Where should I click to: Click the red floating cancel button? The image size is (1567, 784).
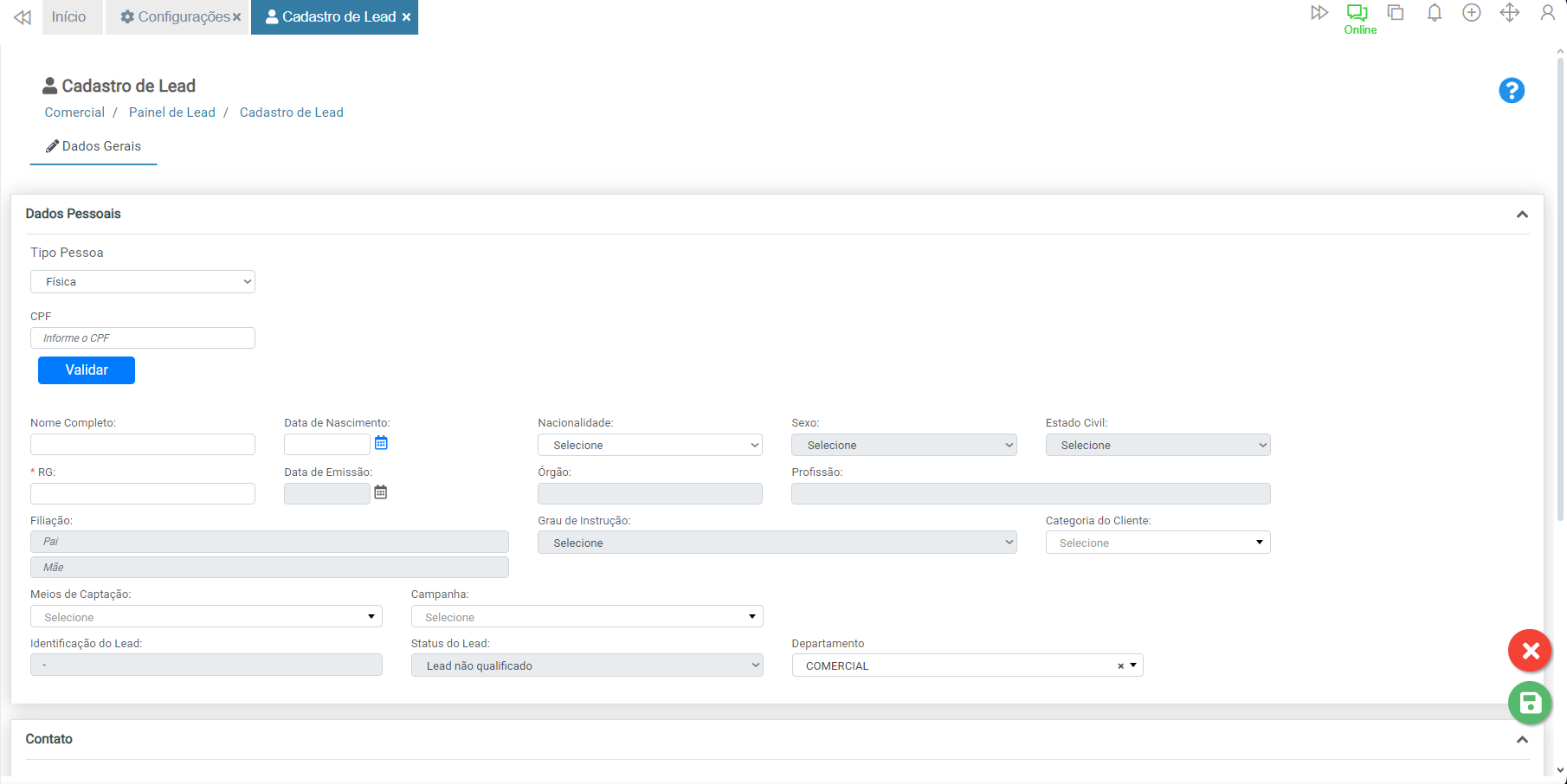[x=1530, y=651]
